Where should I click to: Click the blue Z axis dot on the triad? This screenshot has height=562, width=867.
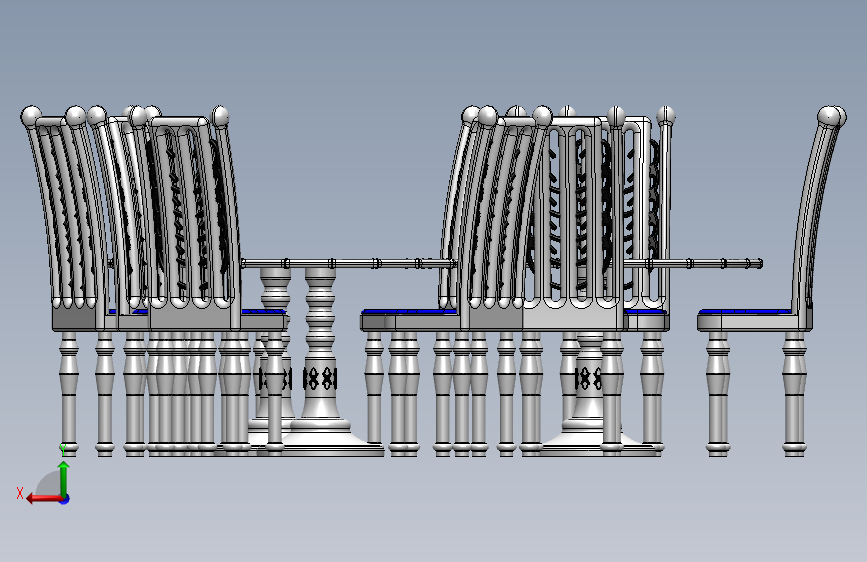[65, 499]
